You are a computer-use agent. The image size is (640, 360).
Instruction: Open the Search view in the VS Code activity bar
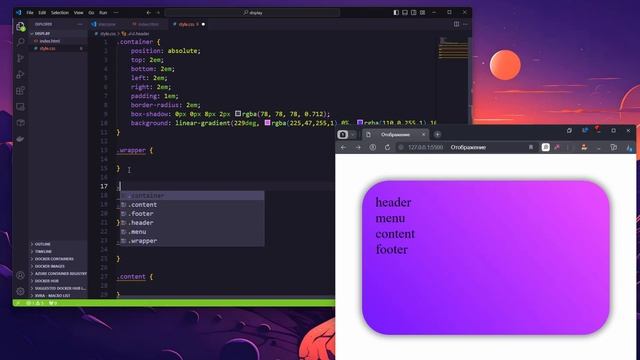click(20, 42)
